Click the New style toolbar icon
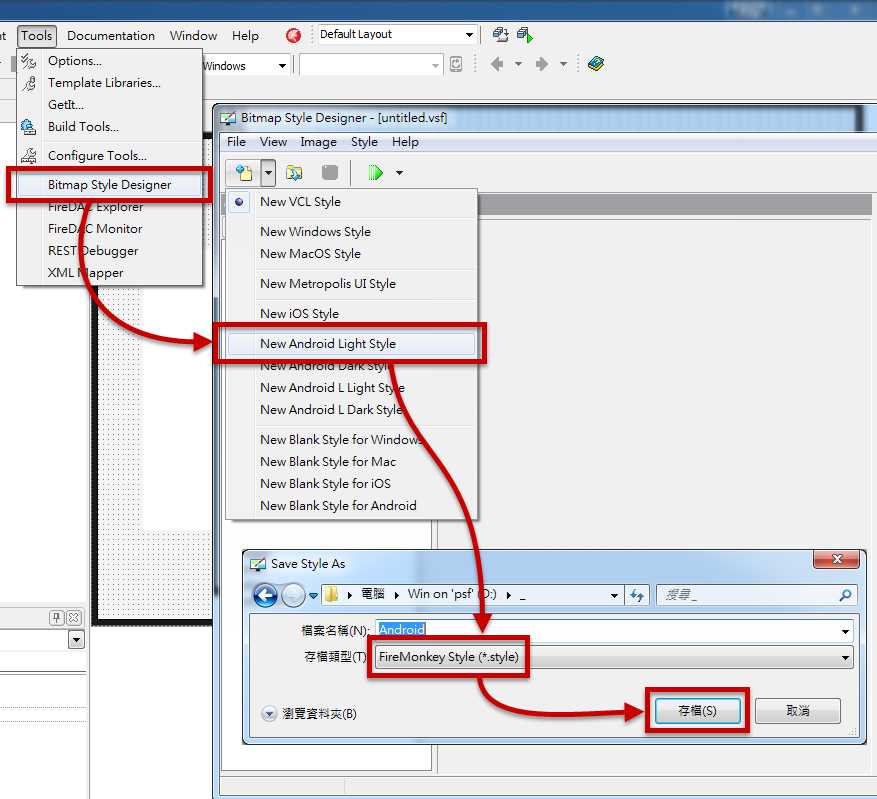 pos(243,173)
